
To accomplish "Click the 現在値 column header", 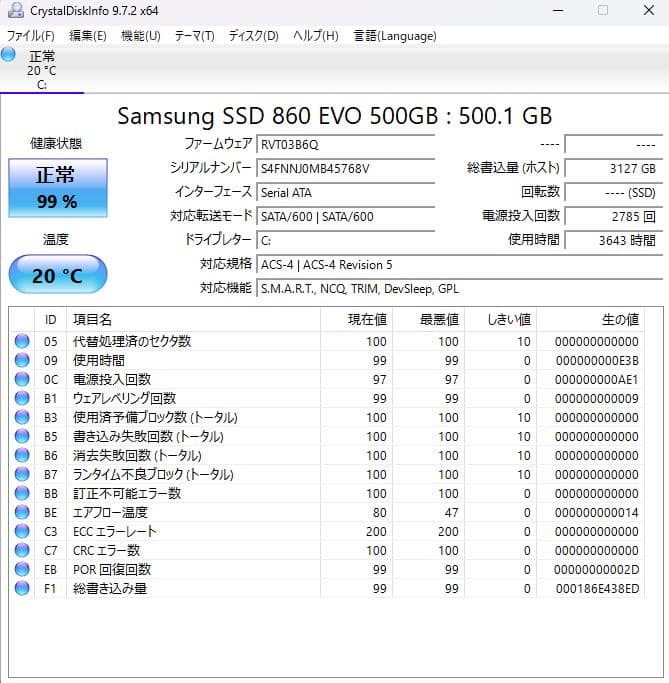I will pos(357,320).
